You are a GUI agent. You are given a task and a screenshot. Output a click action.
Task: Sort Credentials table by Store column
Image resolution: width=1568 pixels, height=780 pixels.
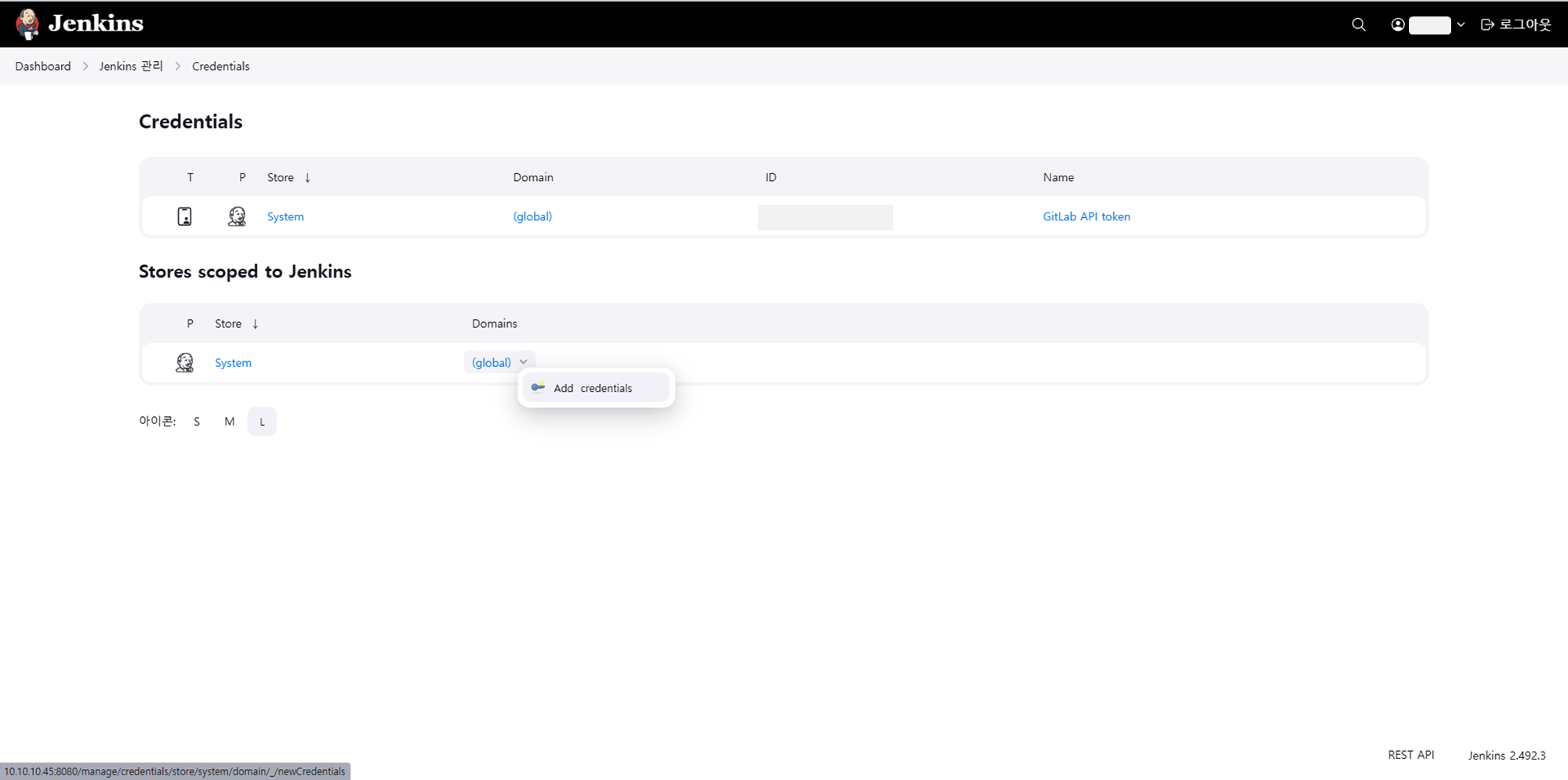tap(289, 178)
